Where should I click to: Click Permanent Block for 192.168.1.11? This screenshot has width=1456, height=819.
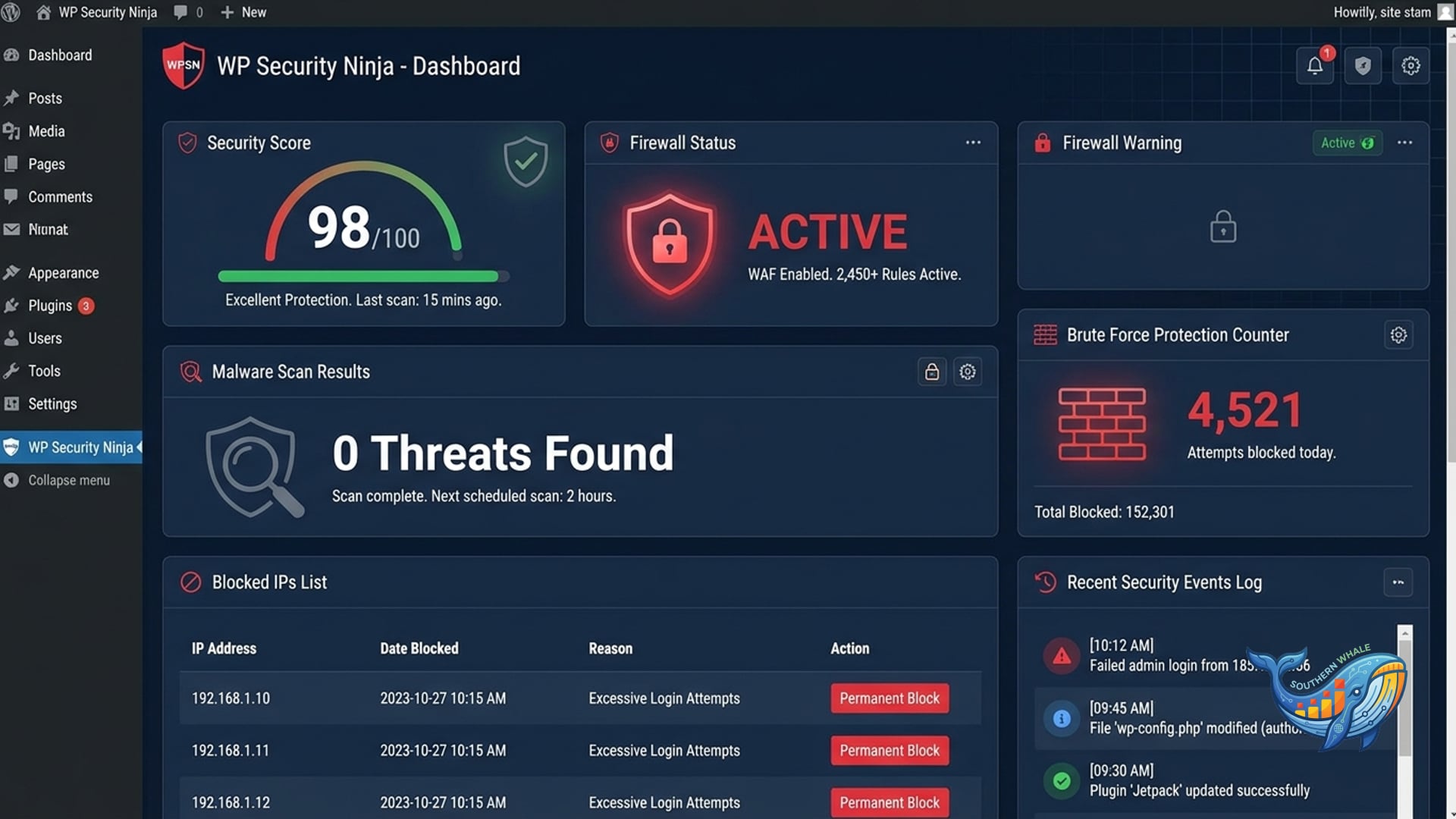(890, 751)
